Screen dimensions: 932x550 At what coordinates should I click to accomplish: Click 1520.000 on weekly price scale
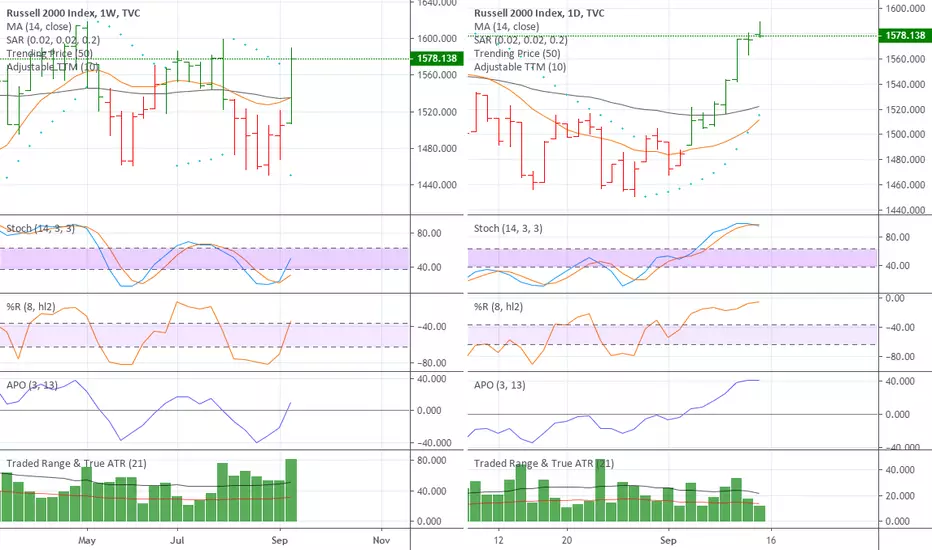[x=437, y=112]
